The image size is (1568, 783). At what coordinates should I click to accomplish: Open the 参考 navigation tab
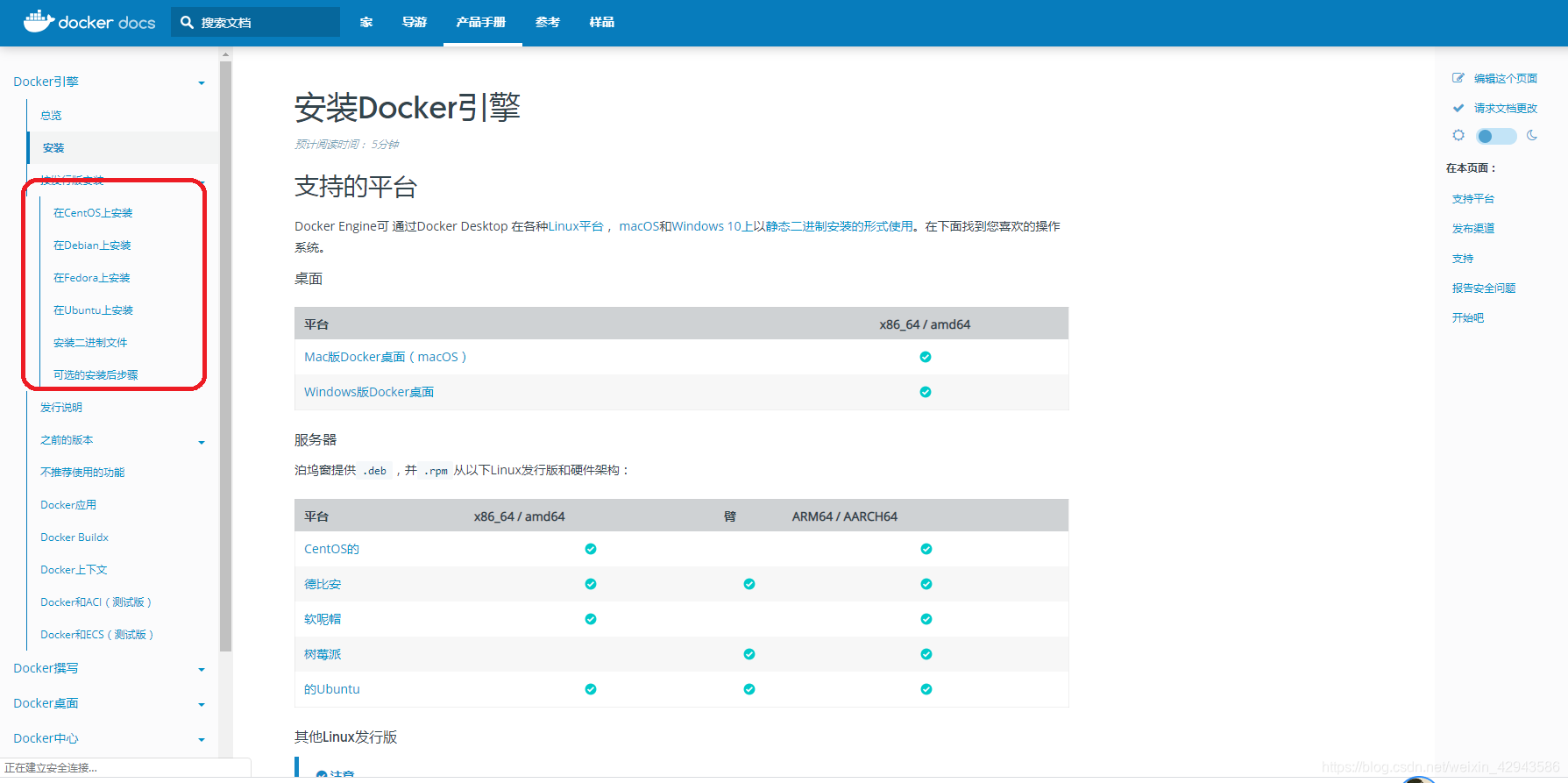pos(548,23)
